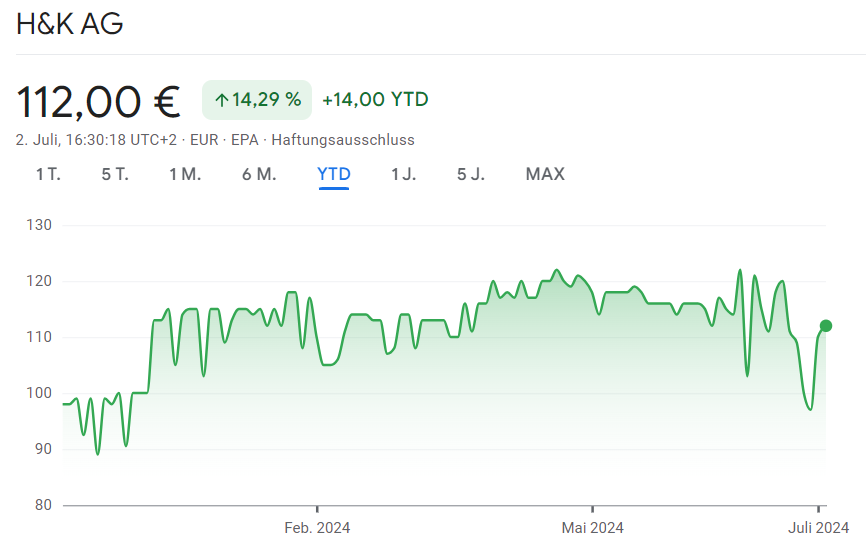Click the 100 y-axis label
This screenshot has height=552, width=866.
coord(39,393)
